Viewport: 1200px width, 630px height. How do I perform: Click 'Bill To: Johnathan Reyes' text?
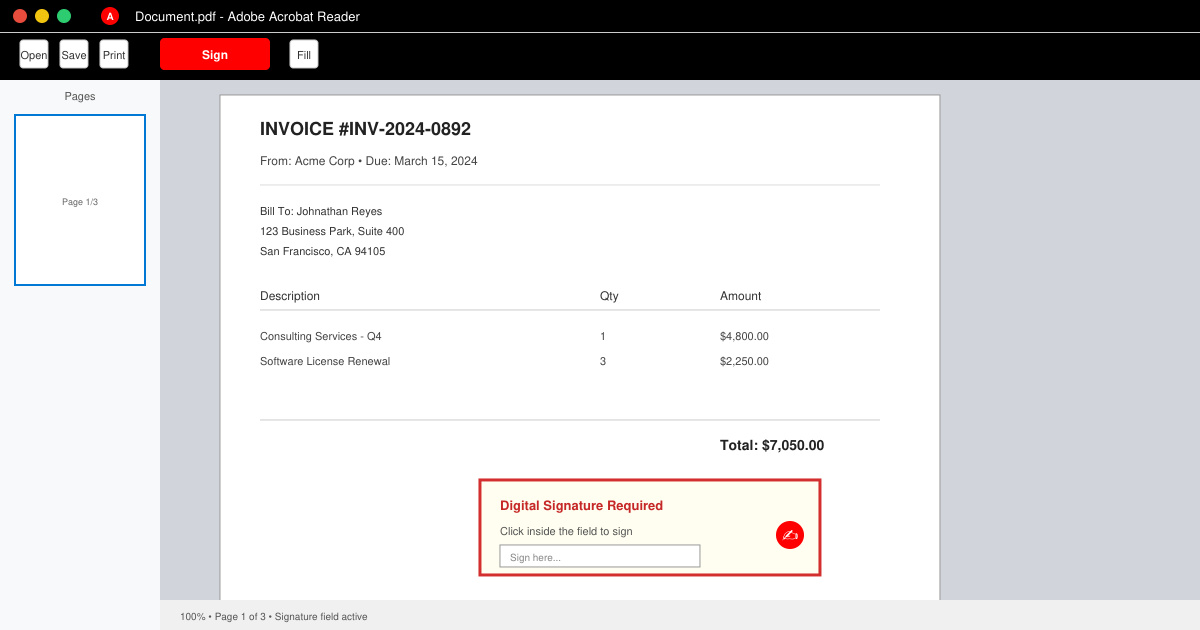tap(321, 211)
